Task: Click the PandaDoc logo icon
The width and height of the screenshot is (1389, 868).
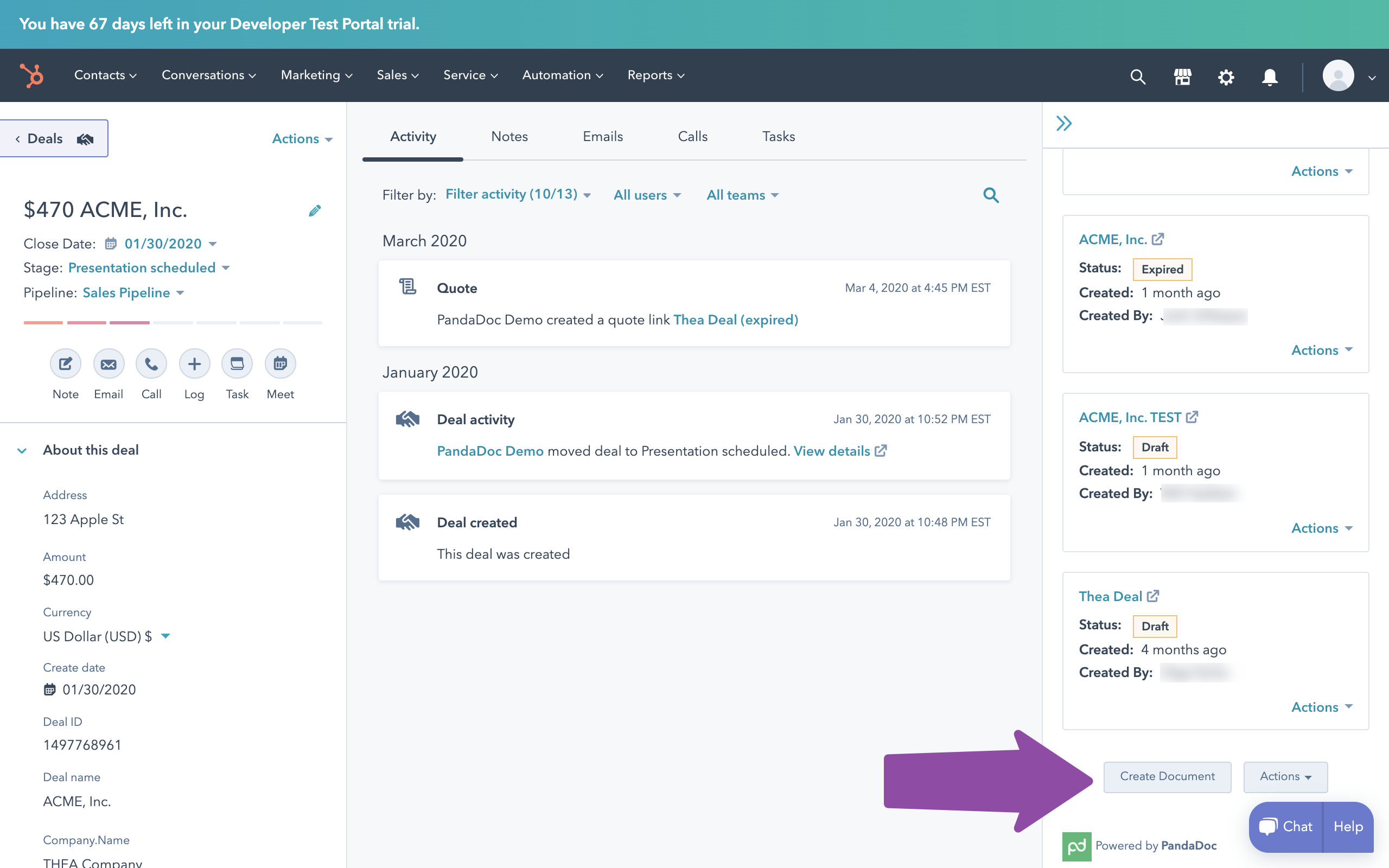Action: click(1077, 846)
